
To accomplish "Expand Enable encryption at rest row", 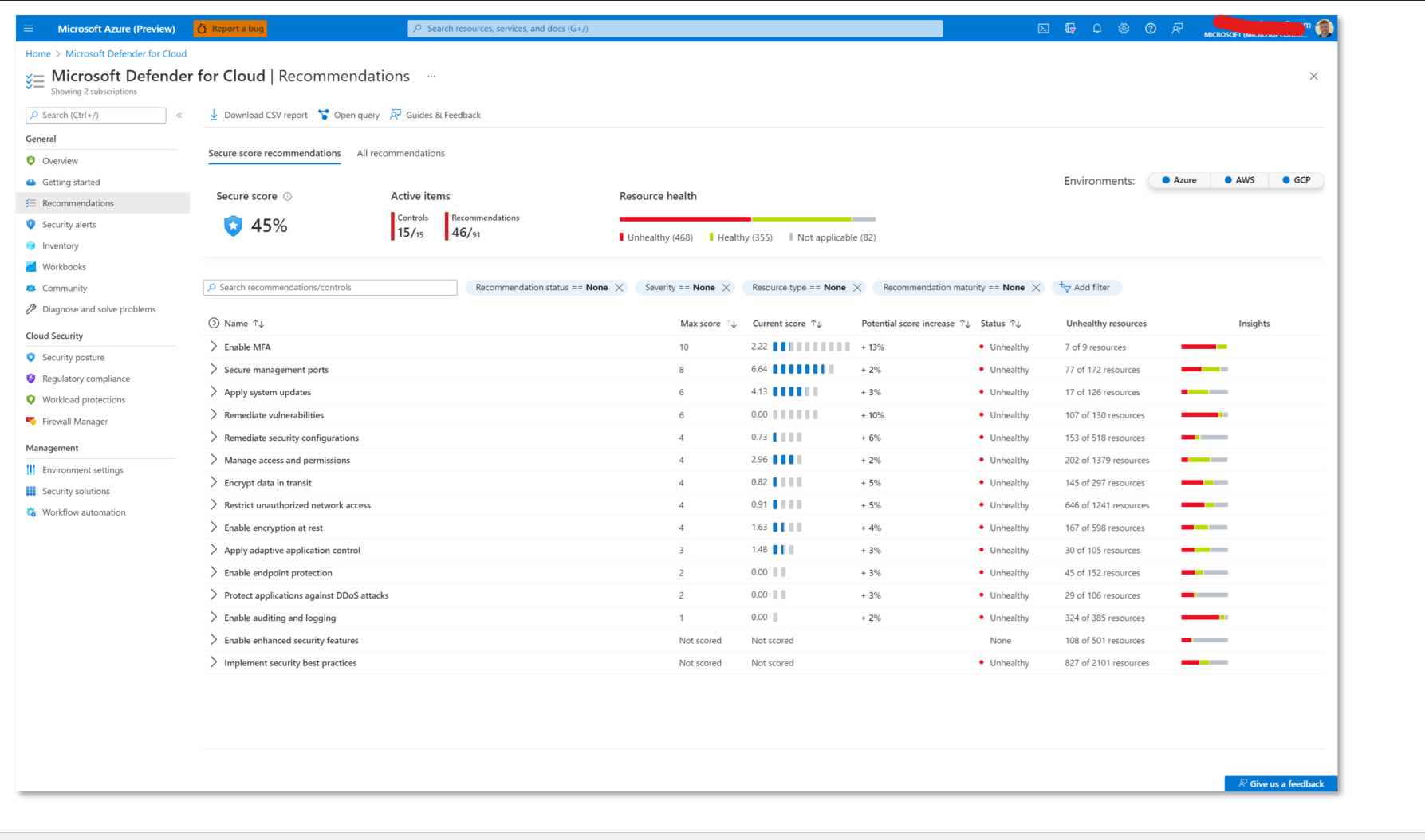I will [x=213, y=527].
